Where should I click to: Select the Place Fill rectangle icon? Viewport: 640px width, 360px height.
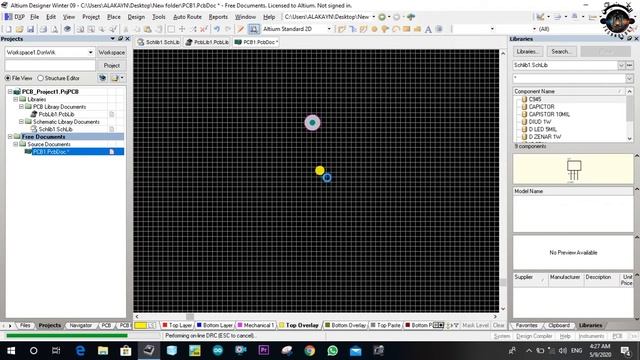(x=406, y=29)
